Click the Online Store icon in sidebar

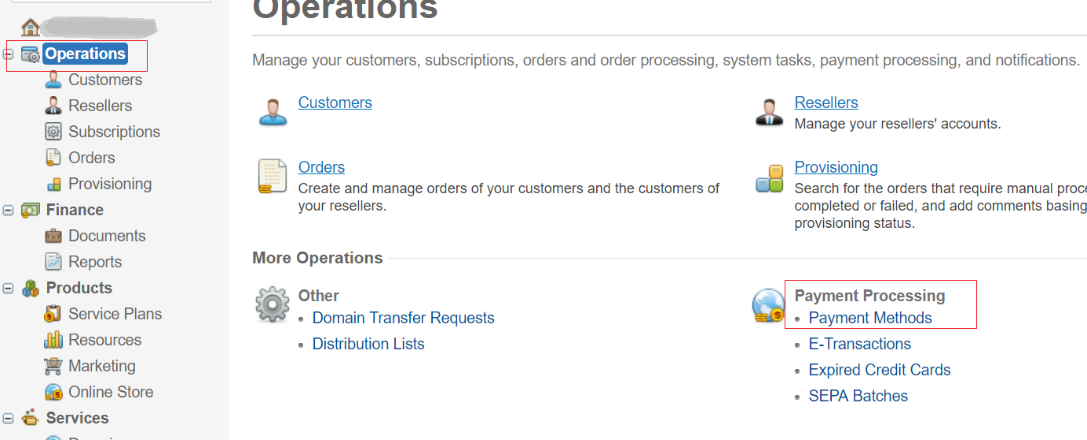pos(53,392)
